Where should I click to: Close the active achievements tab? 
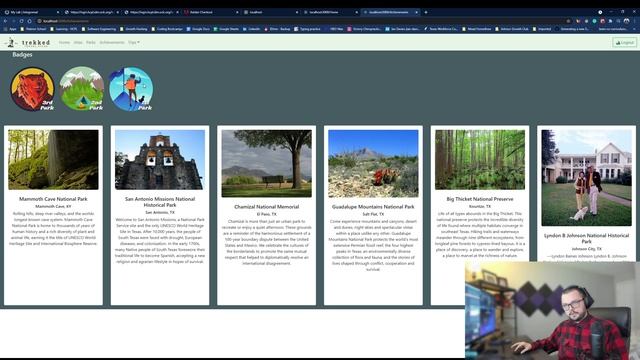pos(416,12)
